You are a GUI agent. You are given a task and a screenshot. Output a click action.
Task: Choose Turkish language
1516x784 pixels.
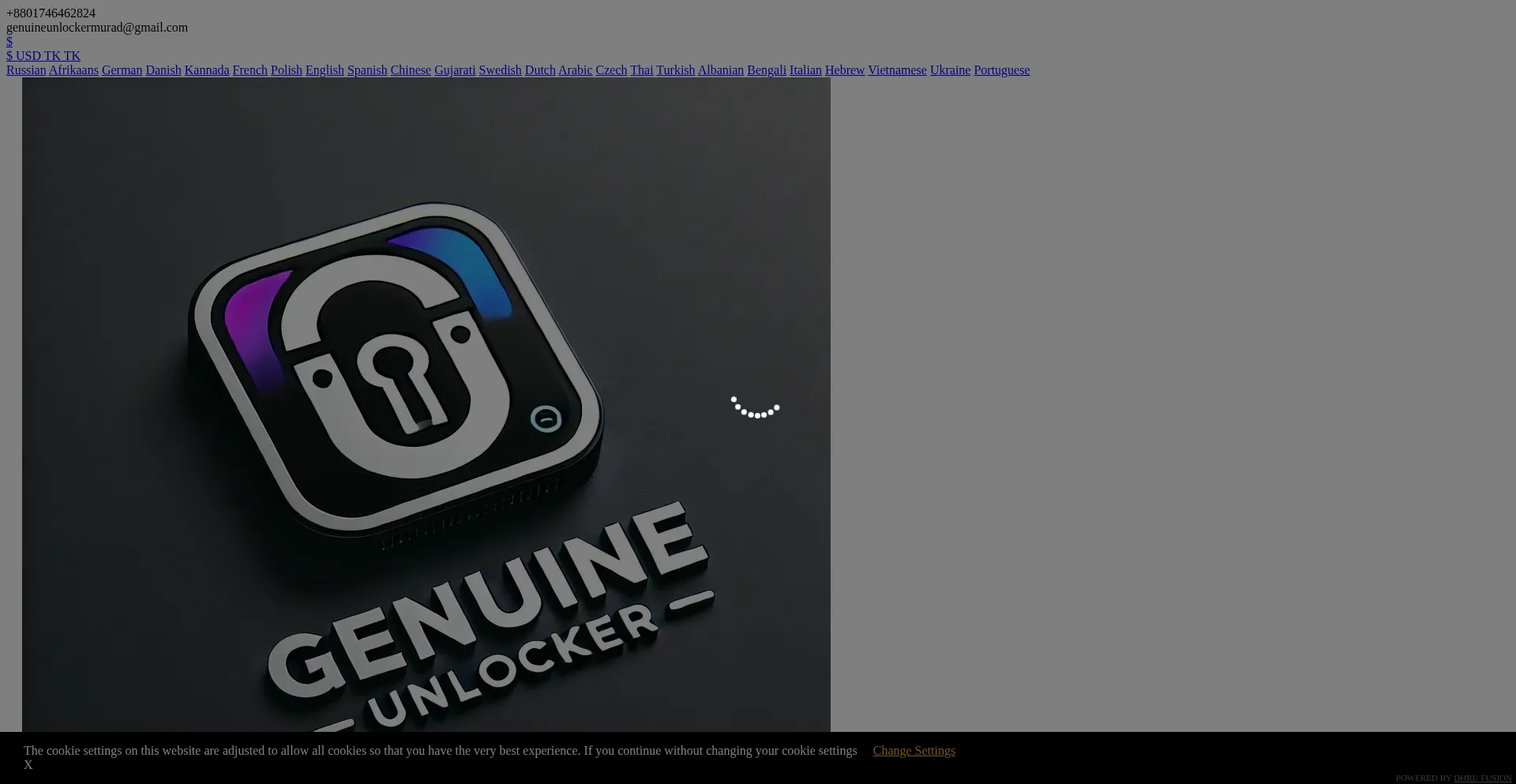pyautogui.click(x=675, y=70)
